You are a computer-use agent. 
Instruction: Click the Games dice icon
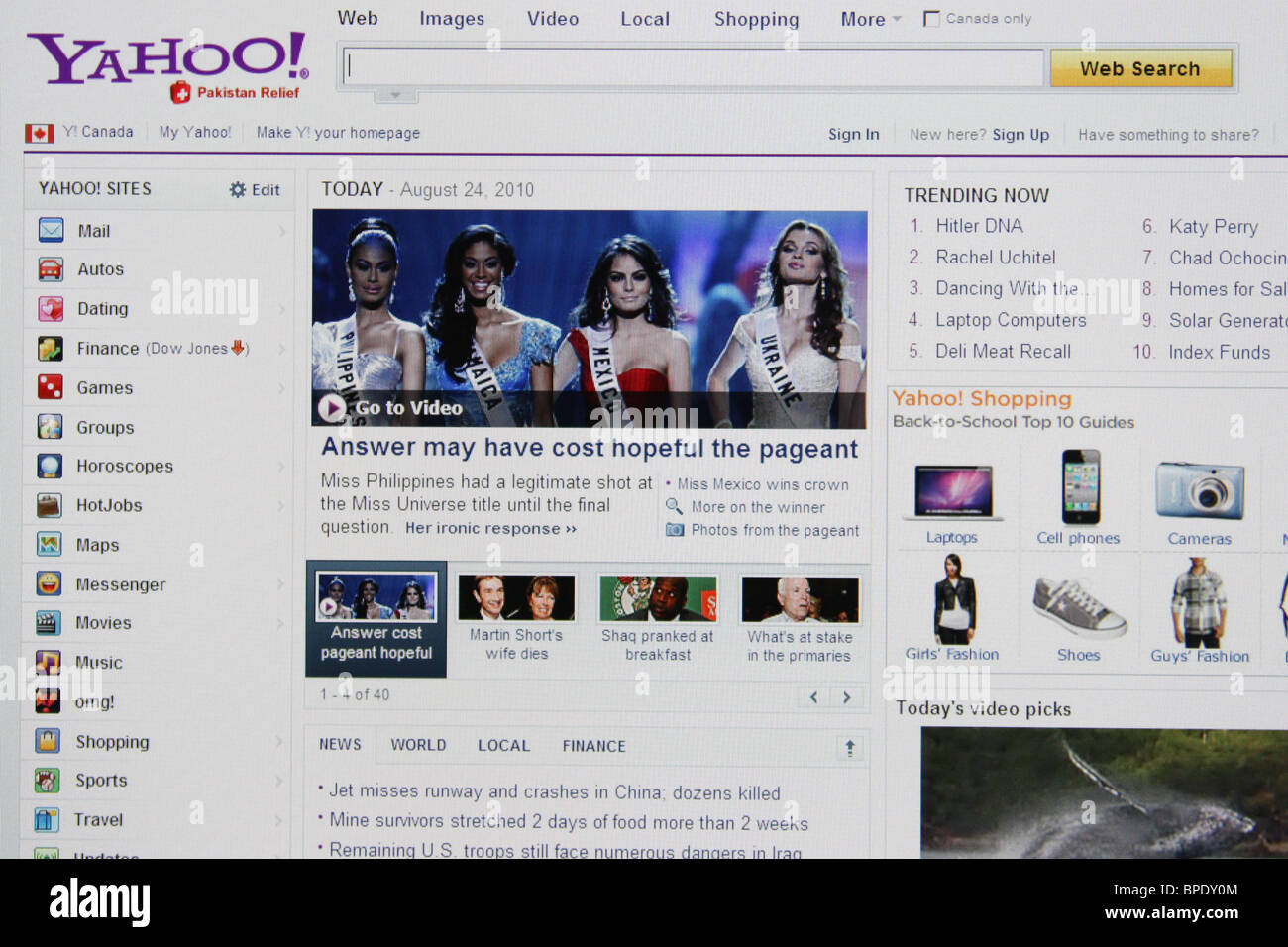[51, 387]
